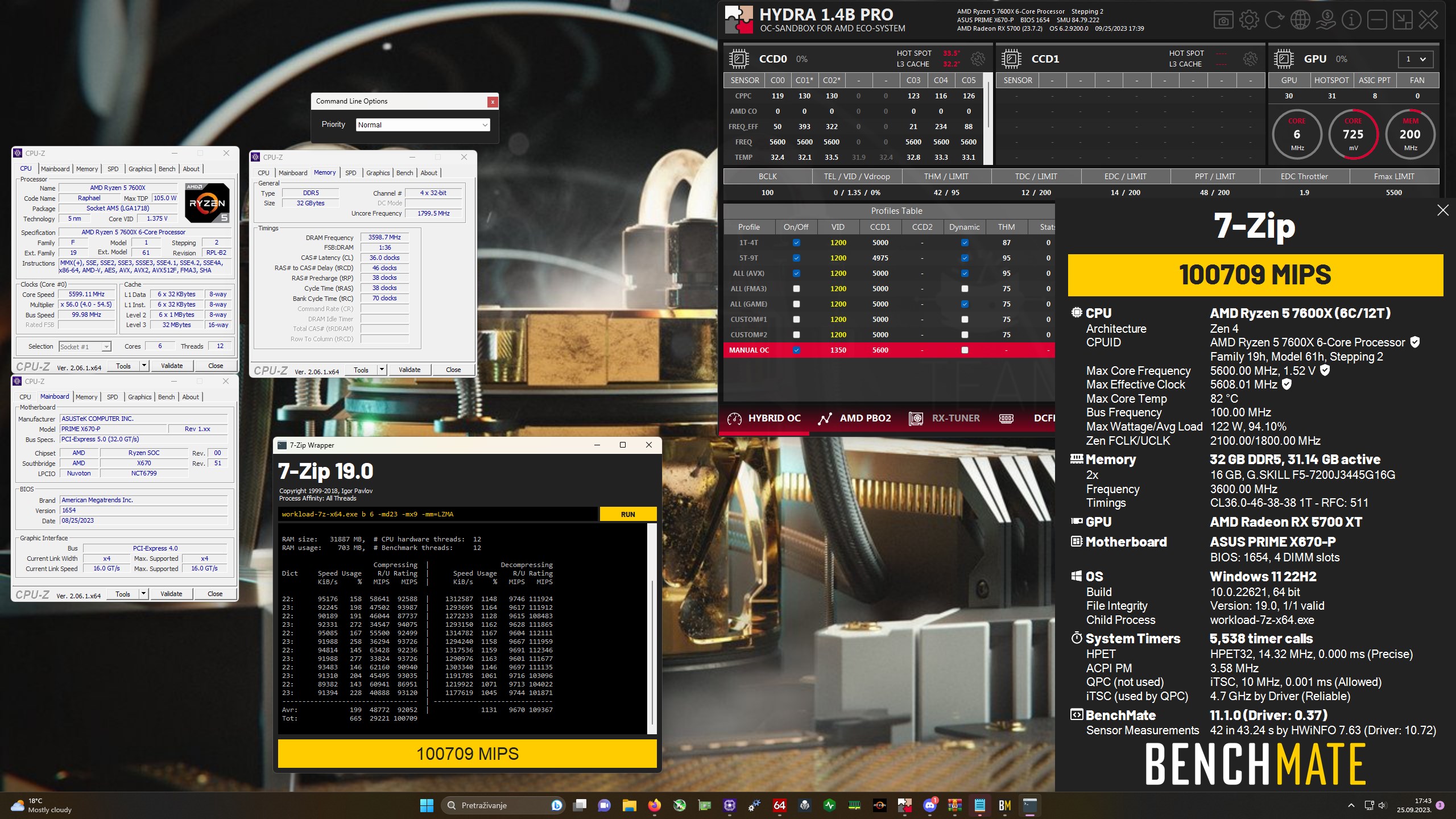Open GPU selector dropdown showing 1
The image size is (1456, 819).
[x=1416, y=59]
